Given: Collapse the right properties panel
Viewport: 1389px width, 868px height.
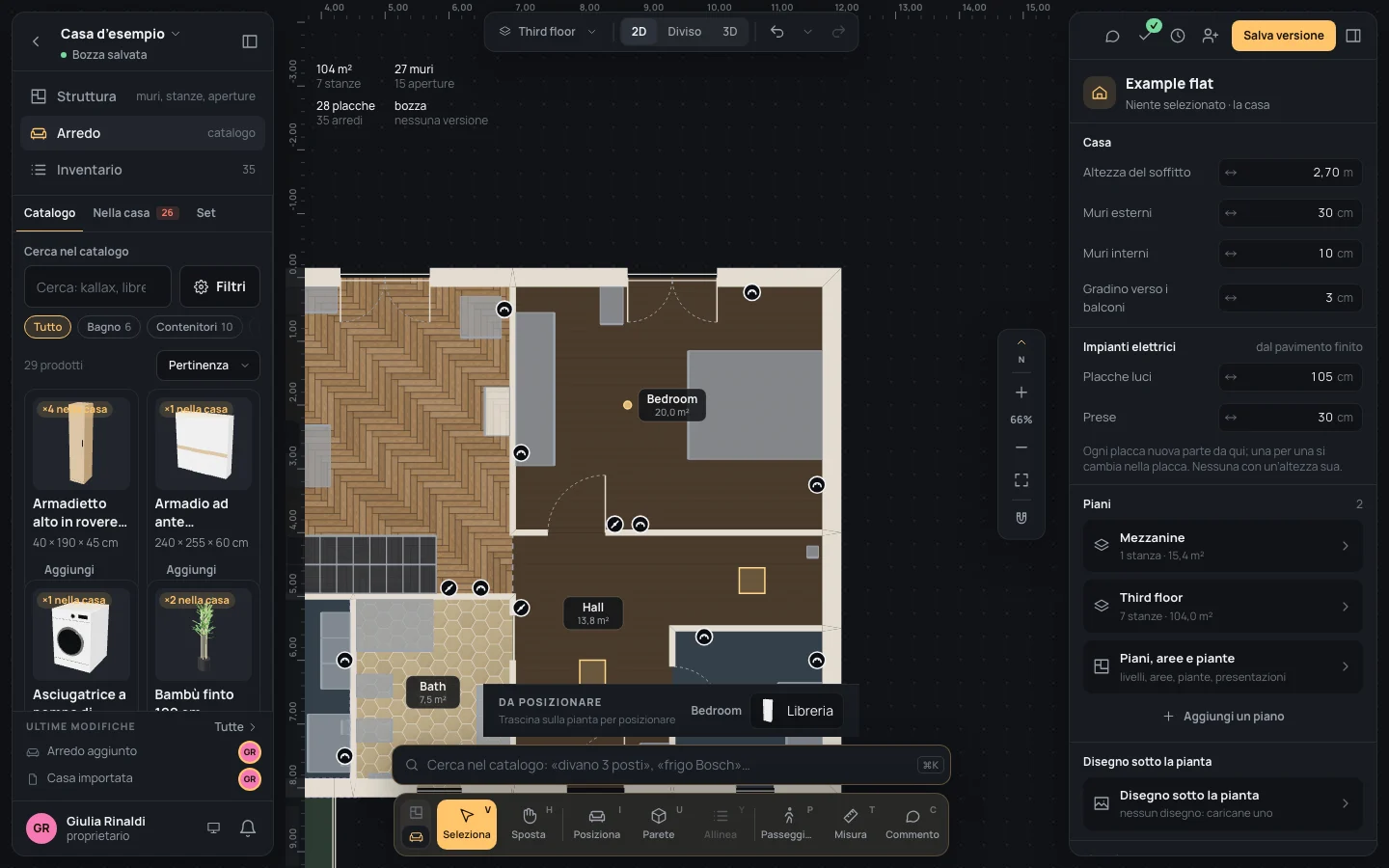Looking at the screenshot, I should tap(1353, 36).
